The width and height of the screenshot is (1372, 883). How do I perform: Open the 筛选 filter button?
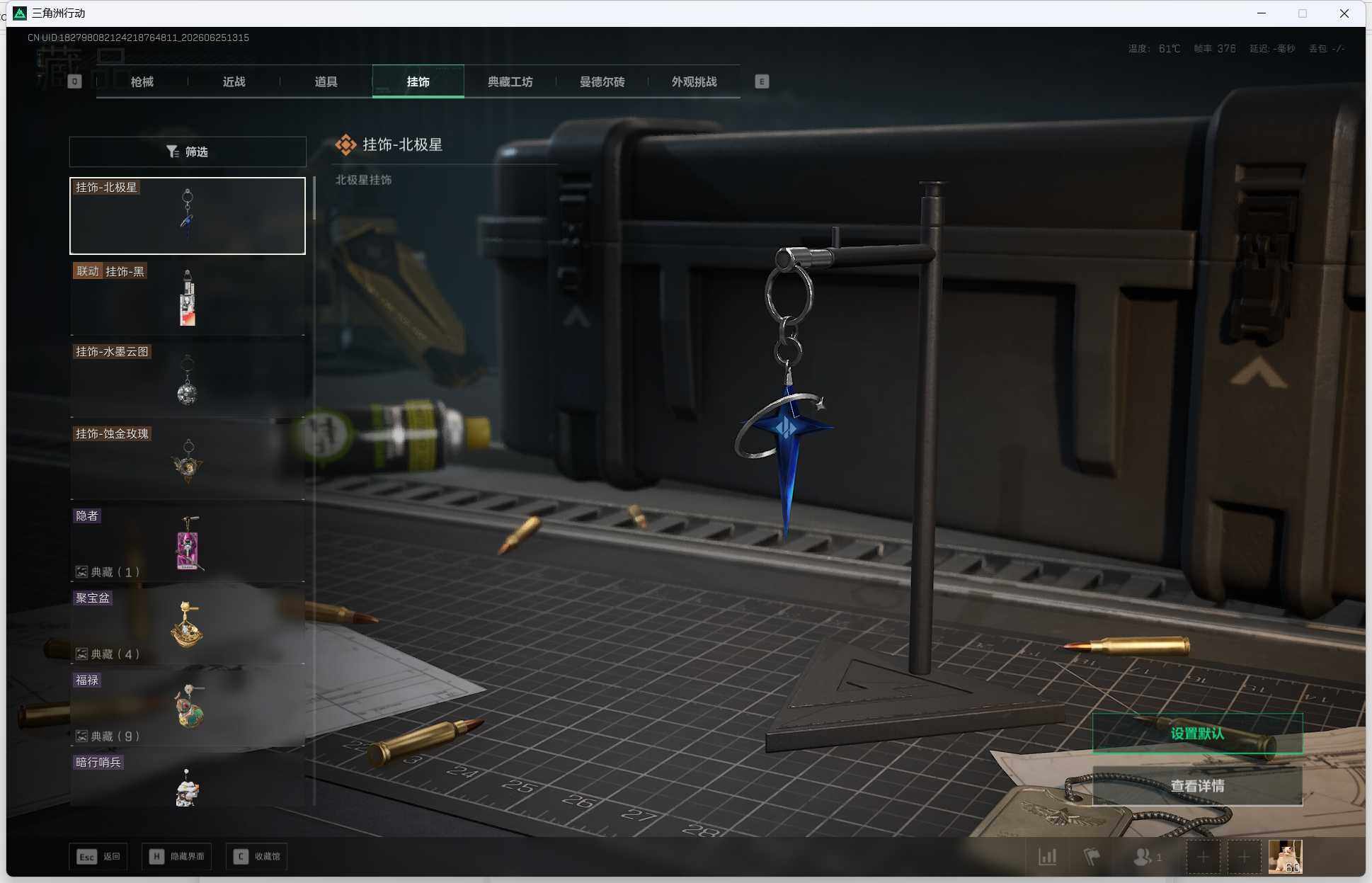coord(188,152)
